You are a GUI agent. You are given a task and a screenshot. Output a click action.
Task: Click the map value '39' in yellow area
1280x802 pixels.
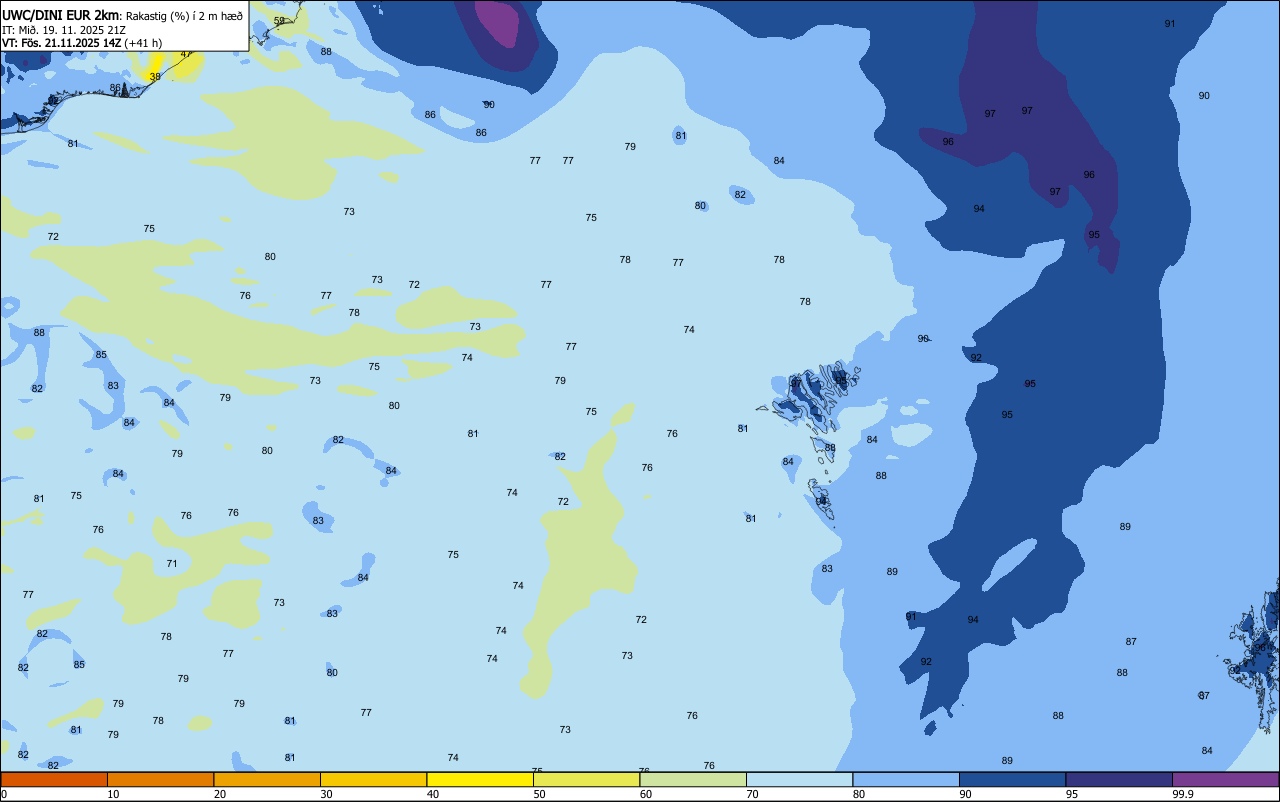coord(154,77)
